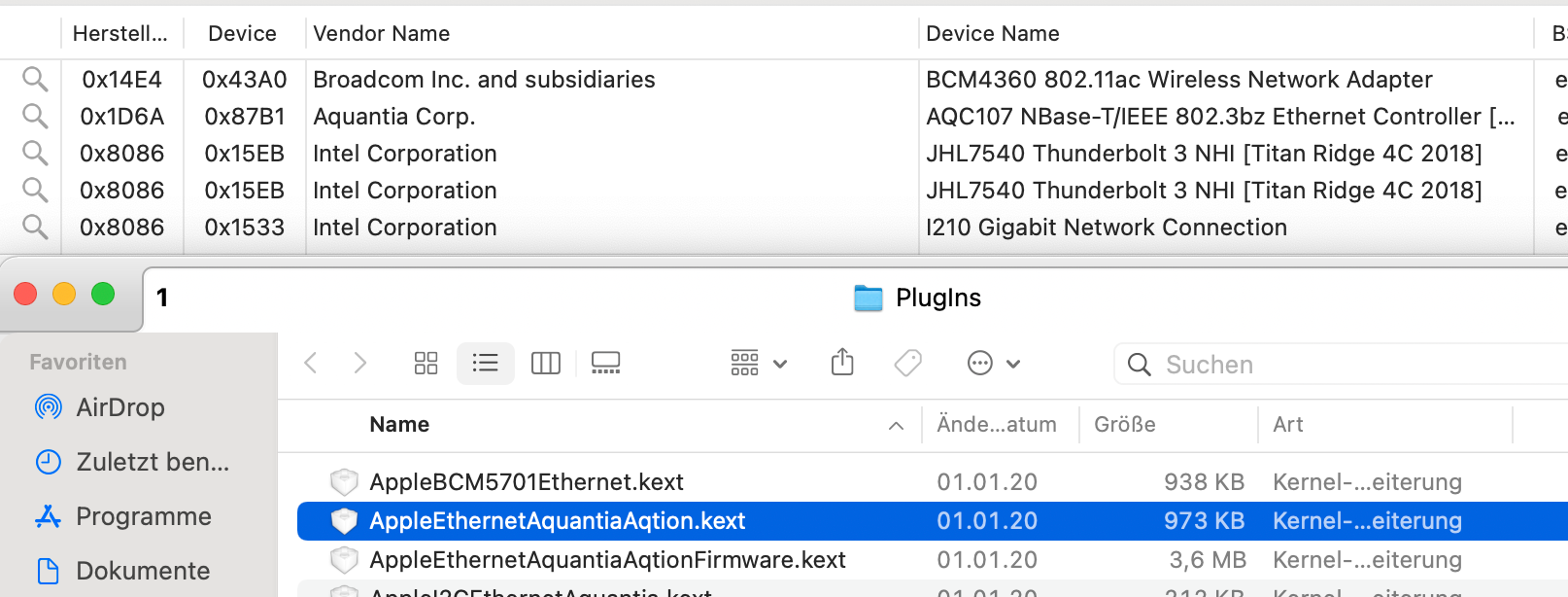Select AppleBCM5701Ethernet.kext file
Image resolution: width=1568 pixels, height=597 pixels.
click(526, 482)
